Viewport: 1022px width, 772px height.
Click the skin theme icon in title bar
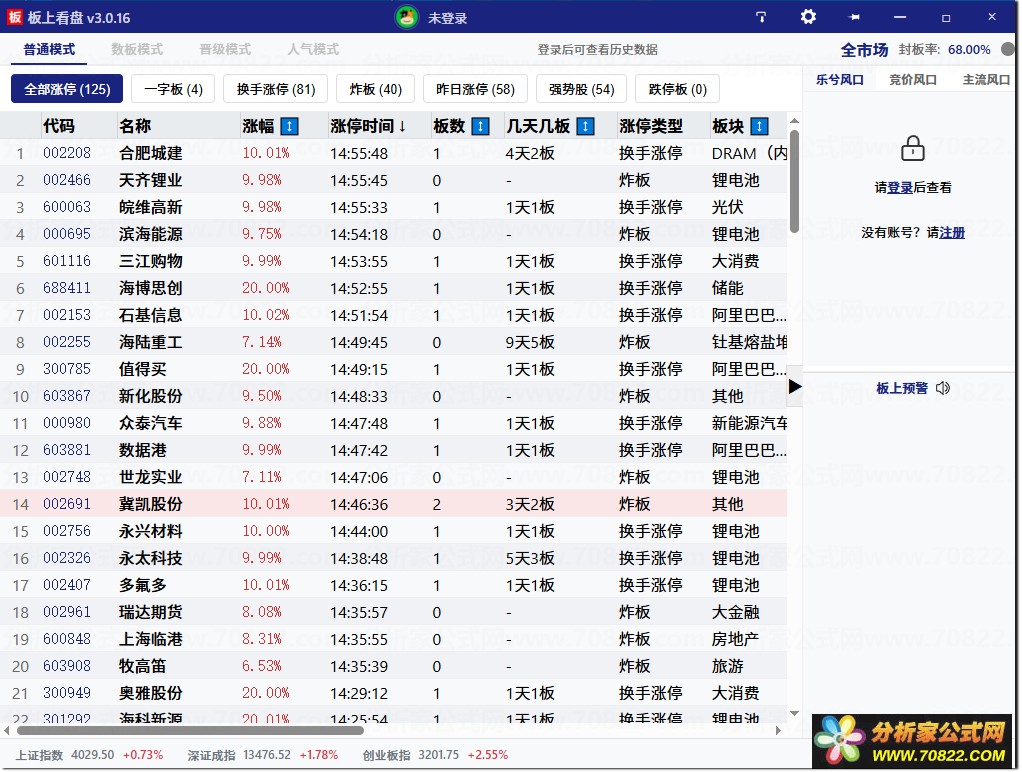tap(761, 17)
